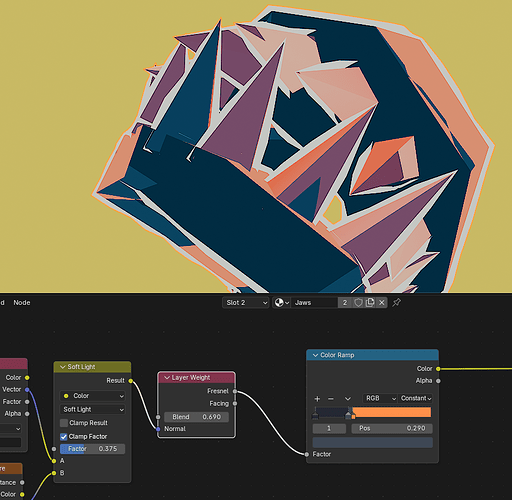Screen dimensions: 512x500
Task: Open the Constant interpolation dropdown
Action: tap(416, 398)
